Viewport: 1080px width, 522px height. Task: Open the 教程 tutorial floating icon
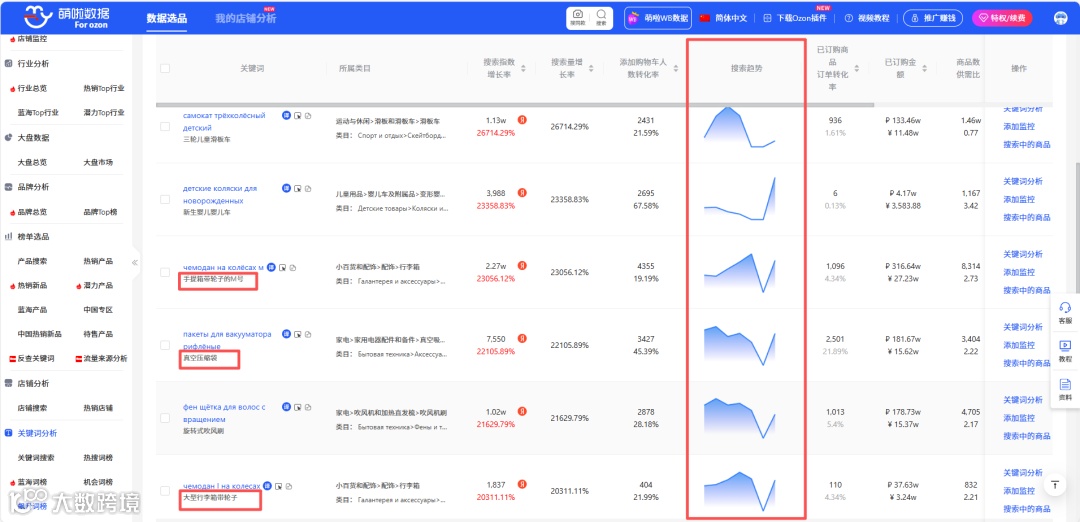[1065, 350]
